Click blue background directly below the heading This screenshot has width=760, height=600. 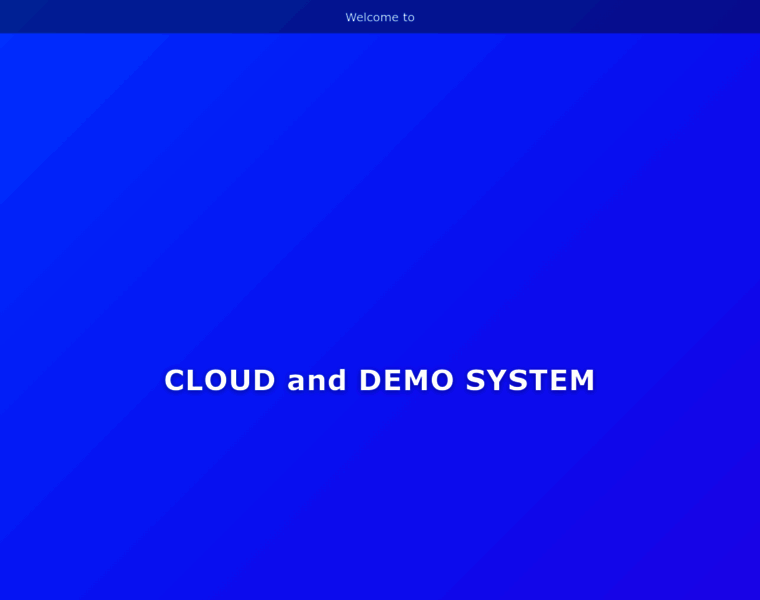[x=380, y=460]
